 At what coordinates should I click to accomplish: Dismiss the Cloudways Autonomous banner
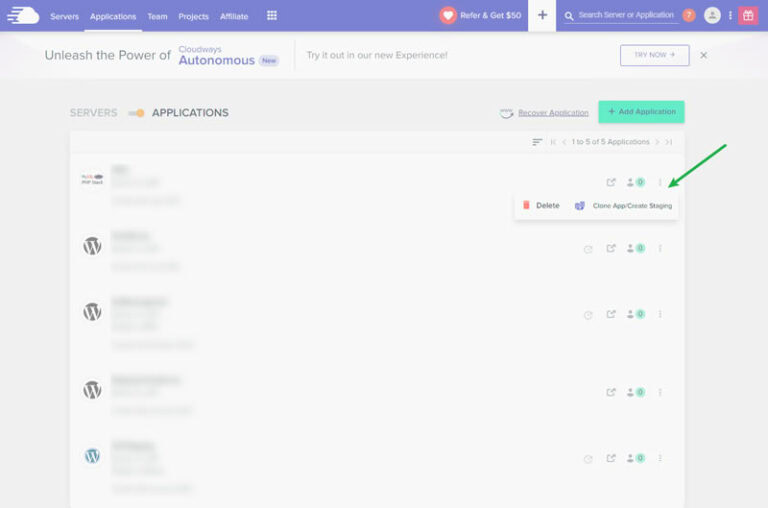click(703, 55)
